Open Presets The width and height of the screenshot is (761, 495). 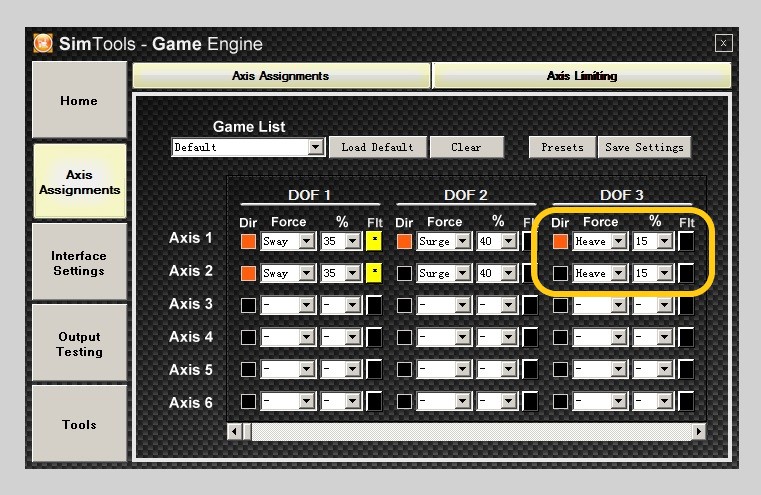562,147
